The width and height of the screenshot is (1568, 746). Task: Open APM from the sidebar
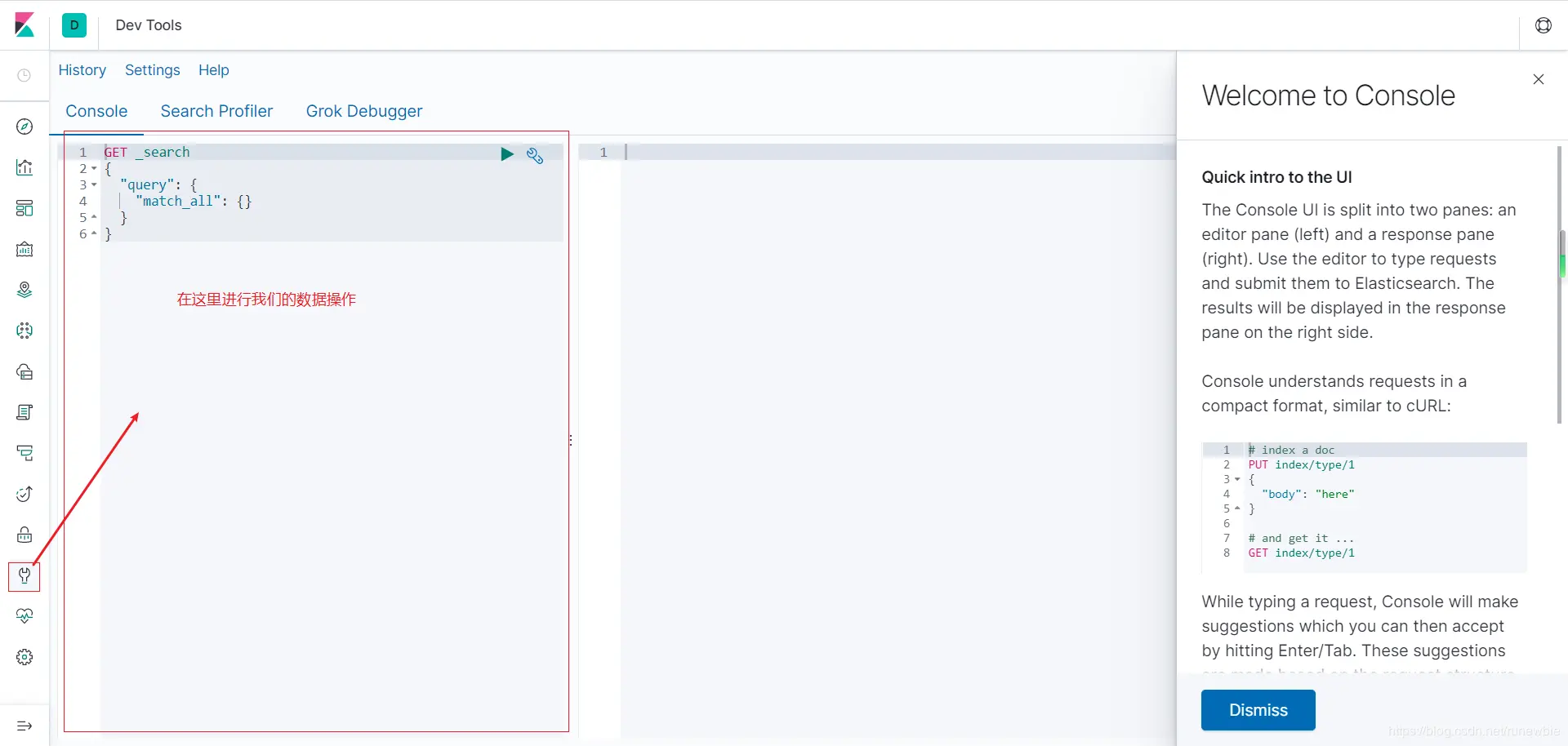point(24,453)
